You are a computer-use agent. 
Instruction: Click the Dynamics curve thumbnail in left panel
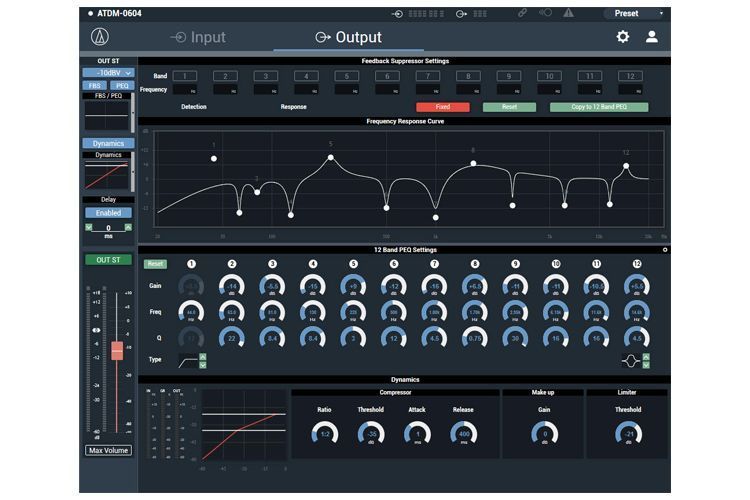[x=106, y=175]
